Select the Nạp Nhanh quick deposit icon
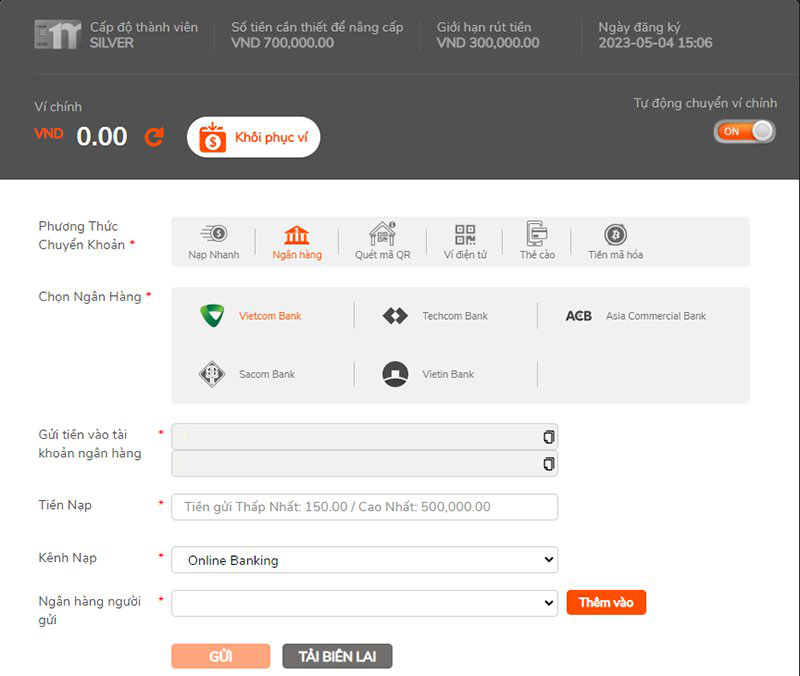 [213, 235]
